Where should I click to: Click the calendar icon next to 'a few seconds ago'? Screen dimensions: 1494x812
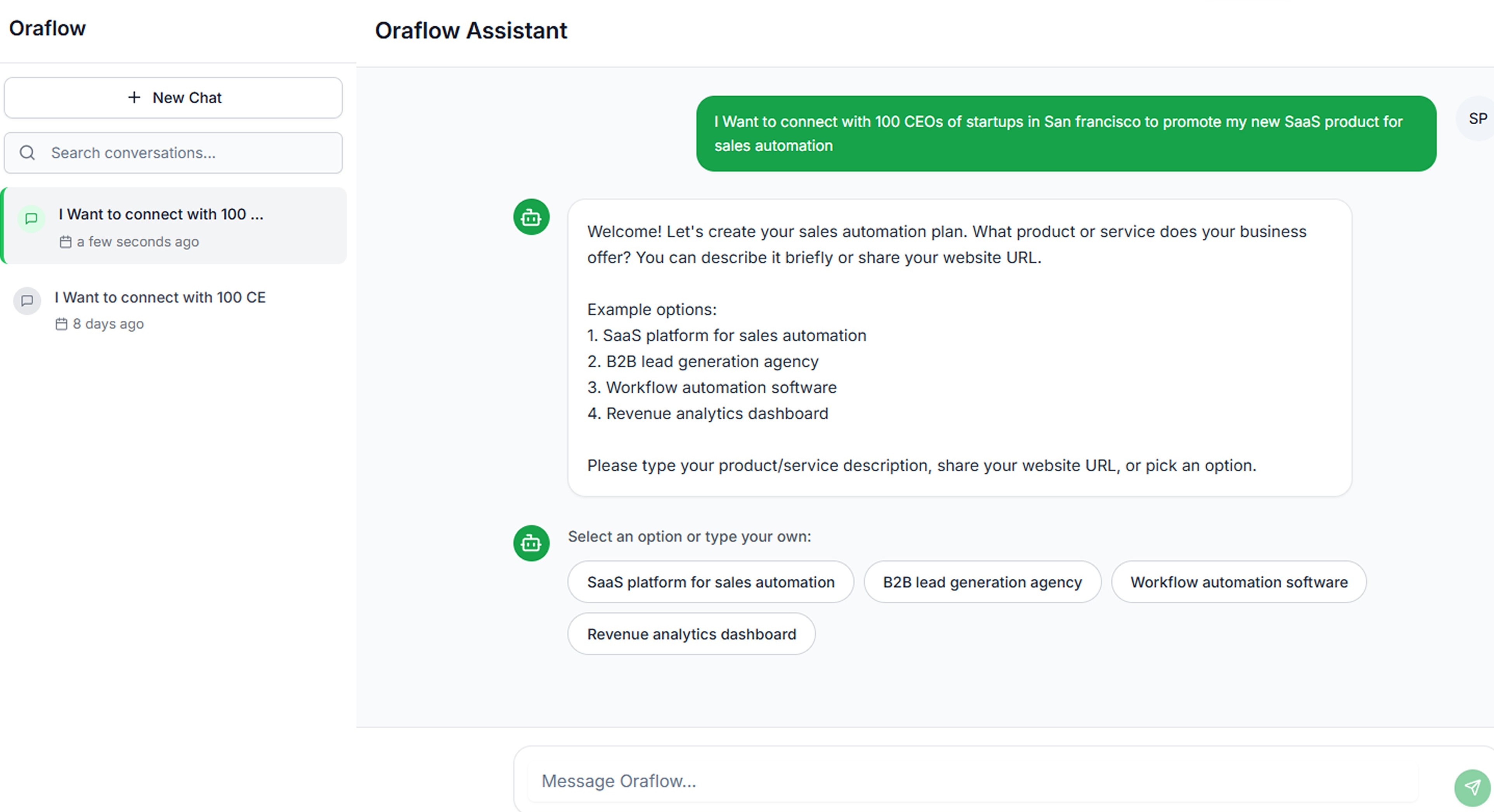66,241
